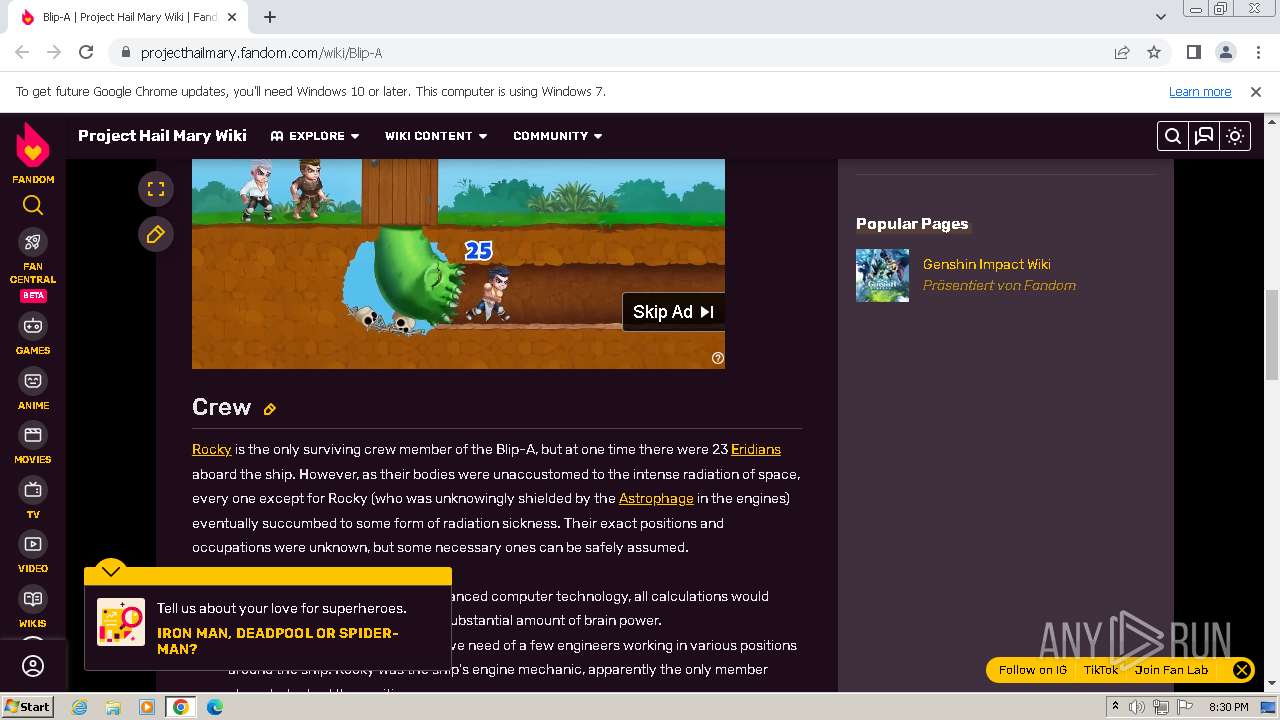Open Chrome three-dot menu
This screenshot has width=1280, height=720.
pyautogui.click(x=1256, y=53)
